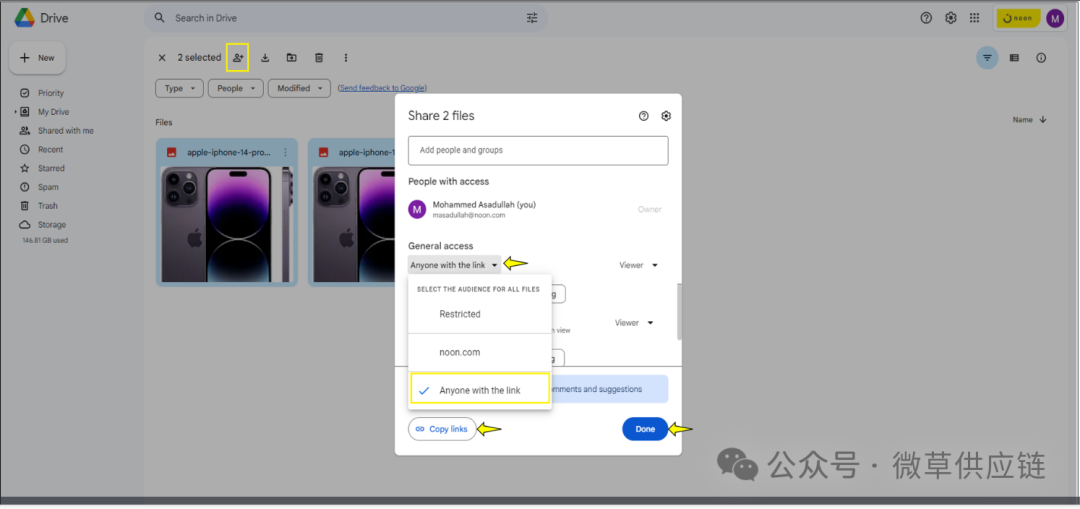Click the Search in Drive field
The width and height of the screenshot is (1080, 509).
344,18
